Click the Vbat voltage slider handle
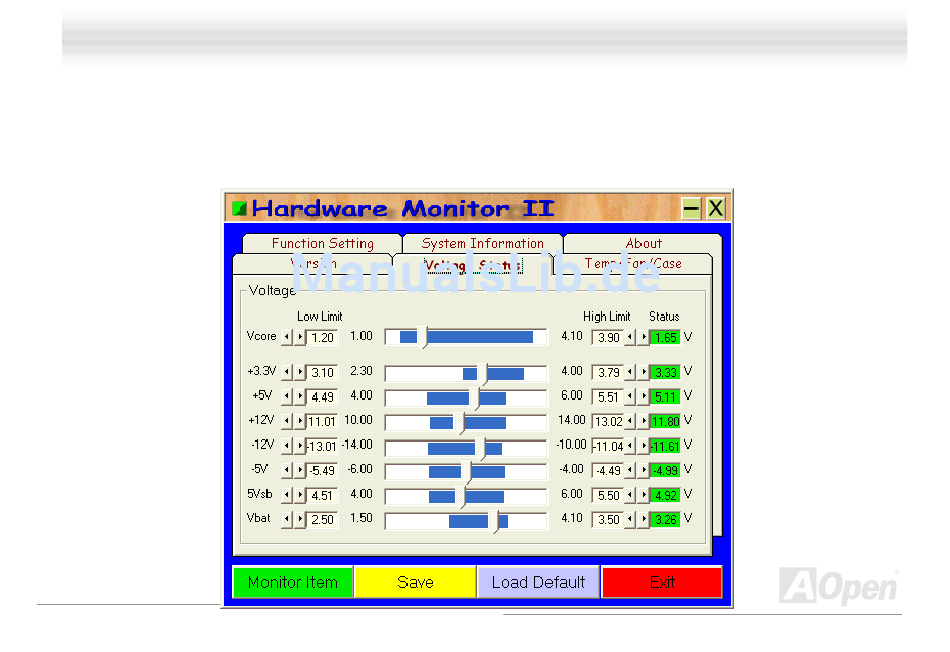Viewport: 950px width, 652px height. tap(494, 521)
